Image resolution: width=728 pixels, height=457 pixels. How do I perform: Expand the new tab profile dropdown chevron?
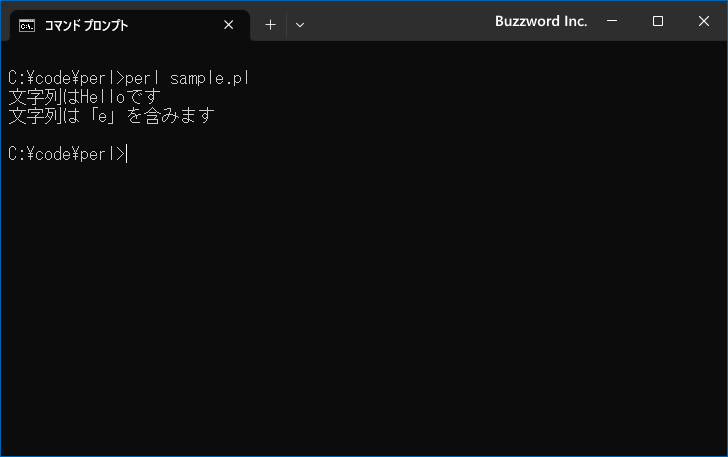(300, 25)
